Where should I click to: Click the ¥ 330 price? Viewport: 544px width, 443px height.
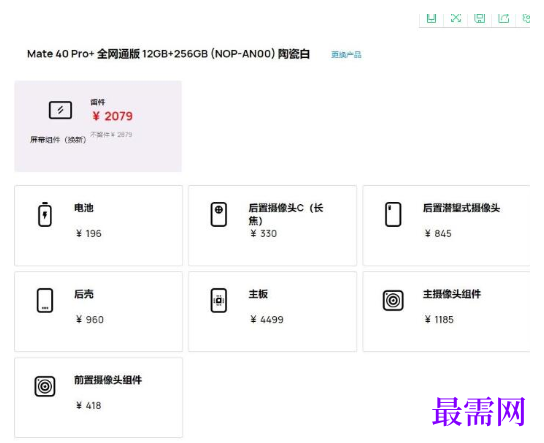[263, 233]
